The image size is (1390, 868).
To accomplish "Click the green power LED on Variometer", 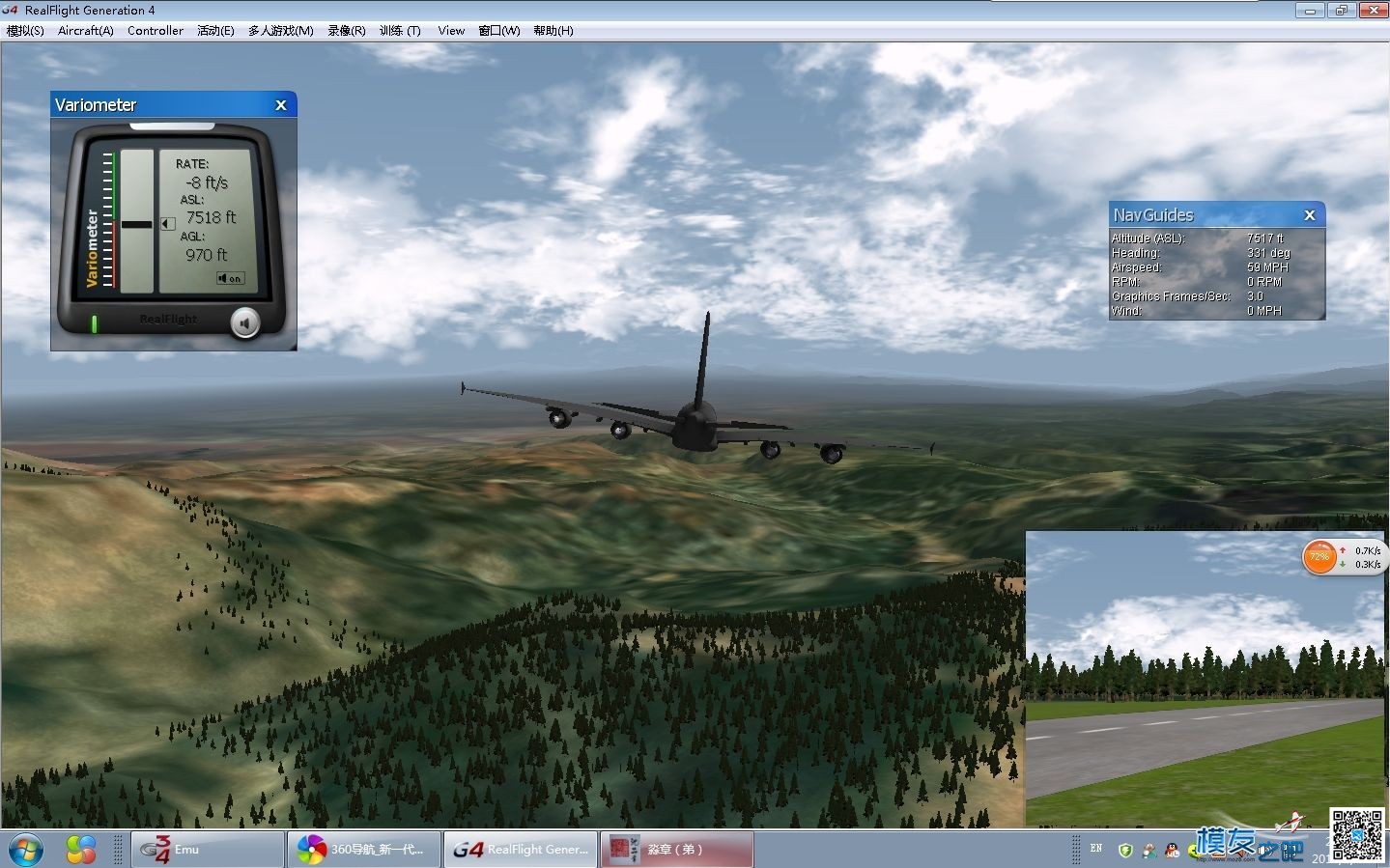I will (x=95, y=323).
